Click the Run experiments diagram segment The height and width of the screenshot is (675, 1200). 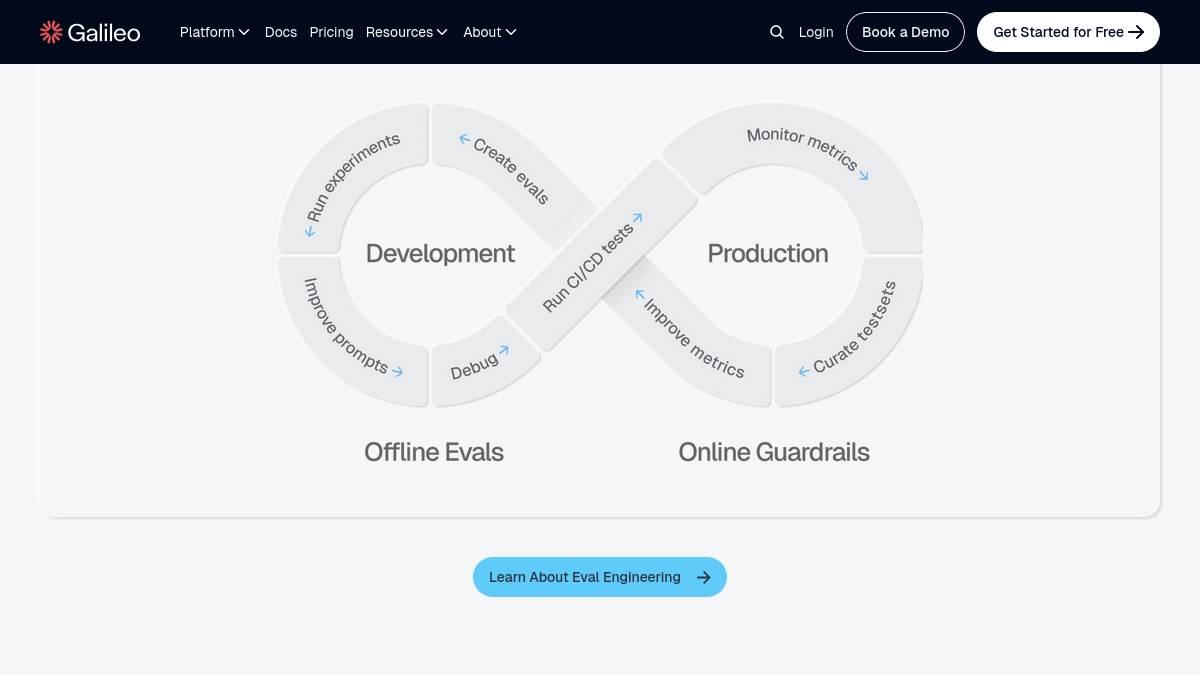[350, 178]
